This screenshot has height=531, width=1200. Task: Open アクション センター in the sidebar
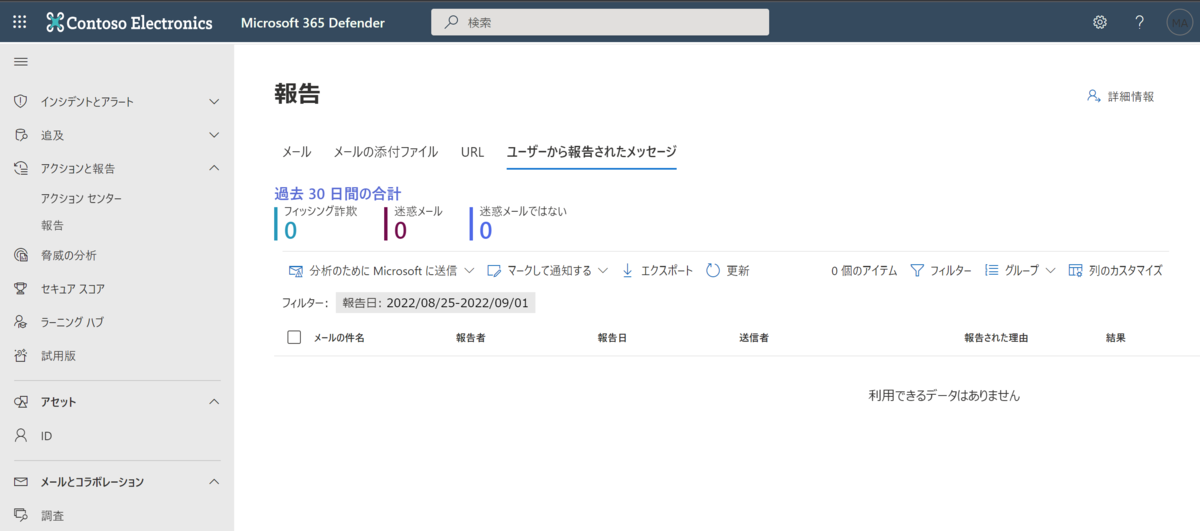(x=82, y=198)
